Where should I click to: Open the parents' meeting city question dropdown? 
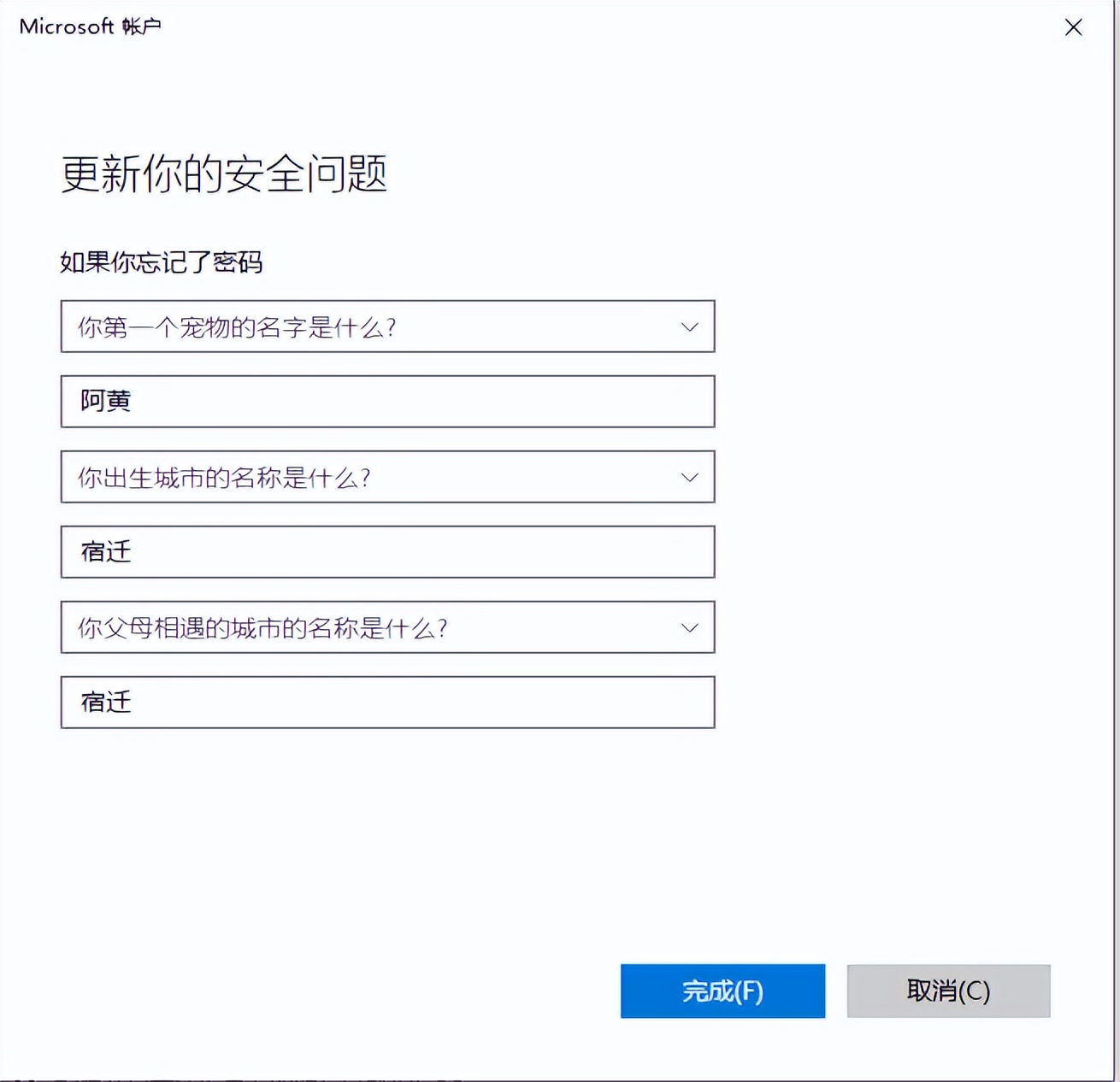pyautogui.click(x=386, y=627)
